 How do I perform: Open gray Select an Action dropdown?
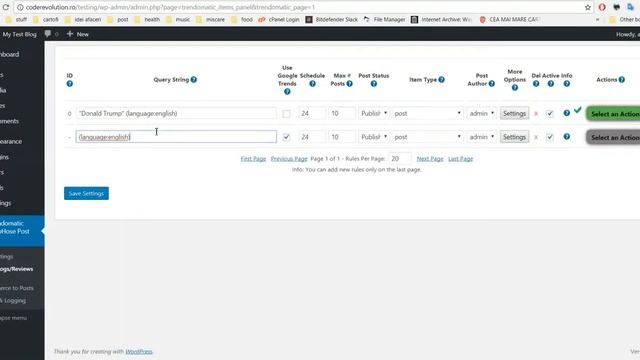(613, 138)
